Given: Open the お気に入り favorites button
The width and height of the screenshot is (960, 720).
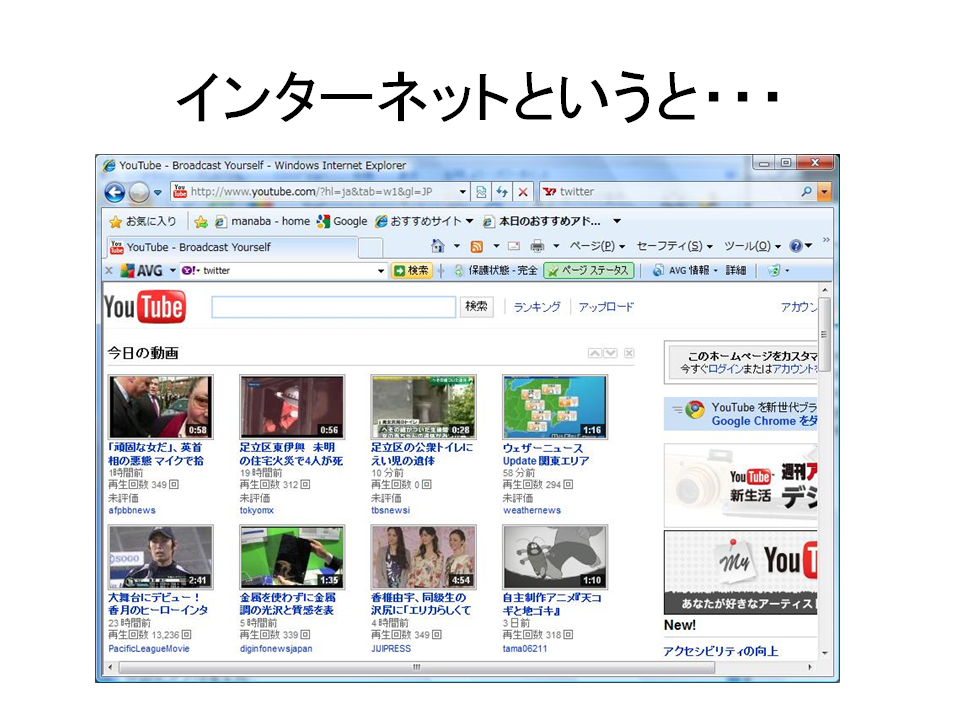Looking at the screenshot, I should pyautogui.click(x=143, y=221).
